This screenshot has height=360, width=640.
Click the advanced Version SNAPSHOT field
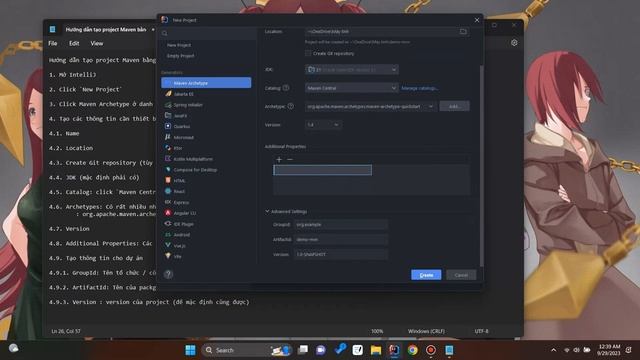341,254
